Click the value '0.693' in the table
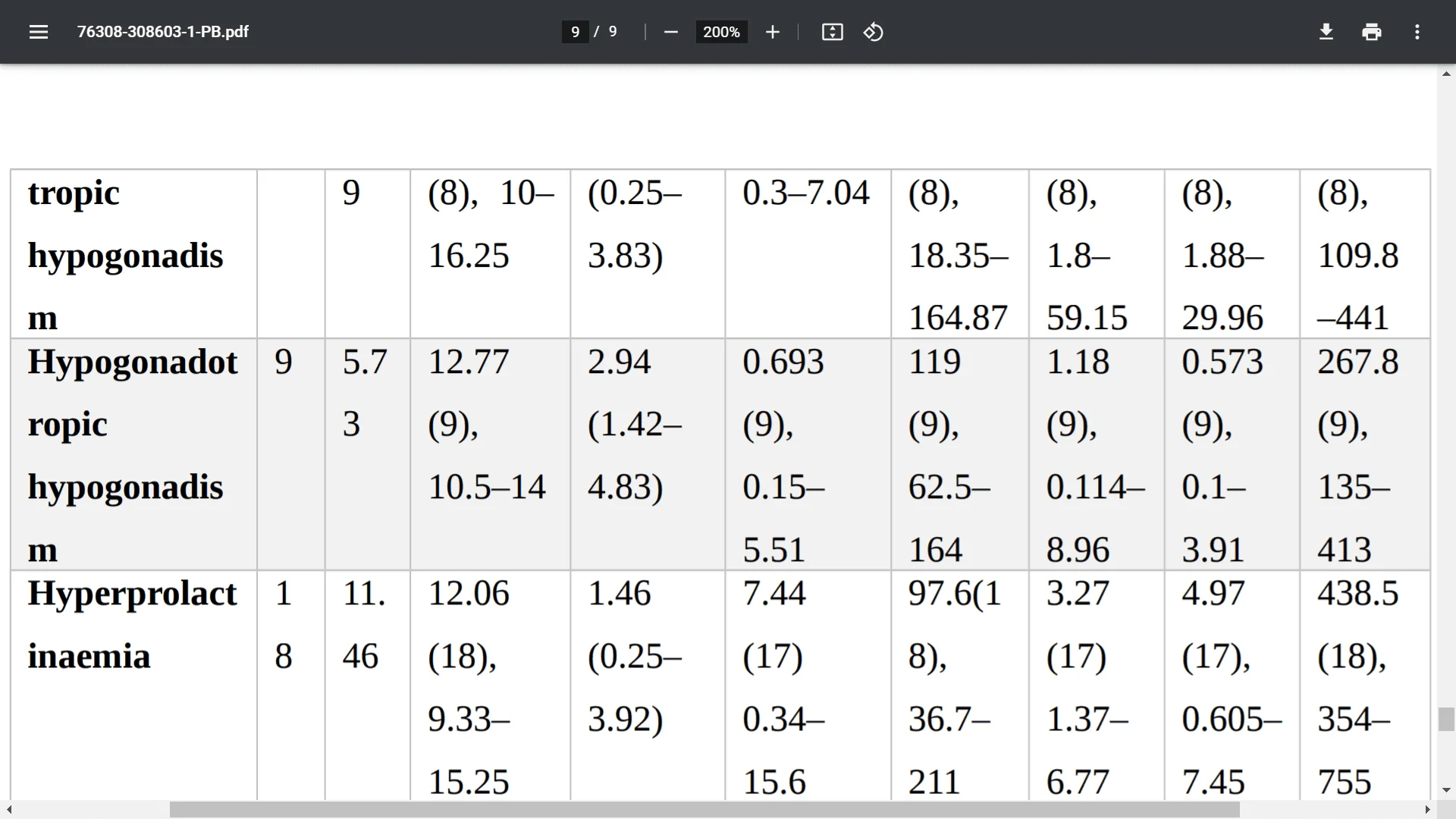This screenshot has width=1456, height=819. click(783, 362)
